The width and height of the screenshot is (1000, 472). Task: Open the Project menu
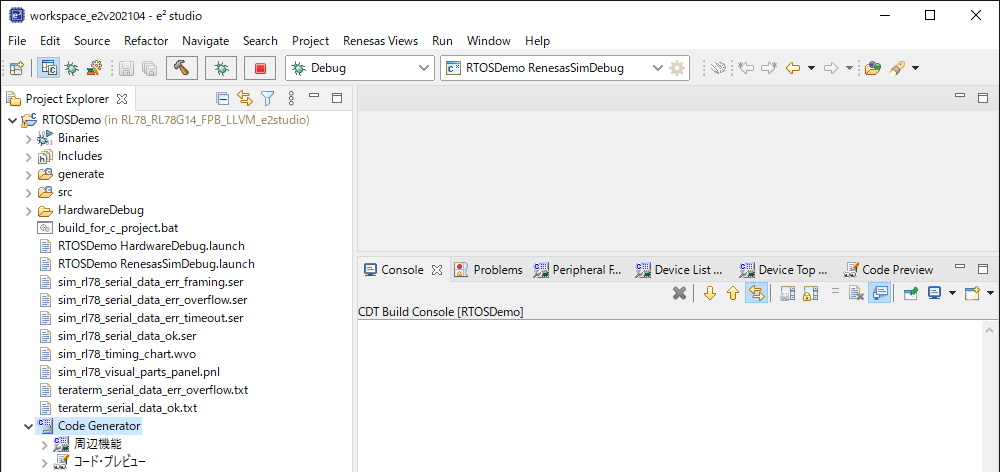point(311,41)
